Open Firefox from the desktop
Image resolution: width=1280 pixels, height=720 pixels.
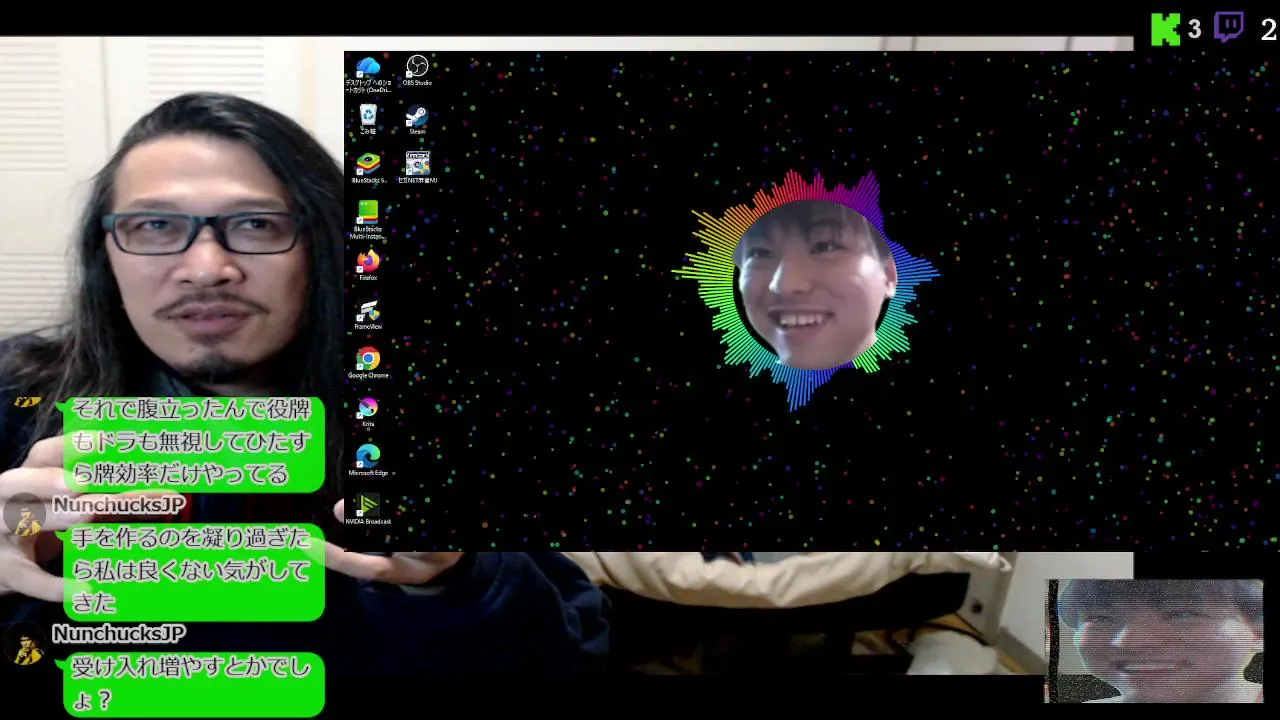pyautogui.click(x=368, y=265)
